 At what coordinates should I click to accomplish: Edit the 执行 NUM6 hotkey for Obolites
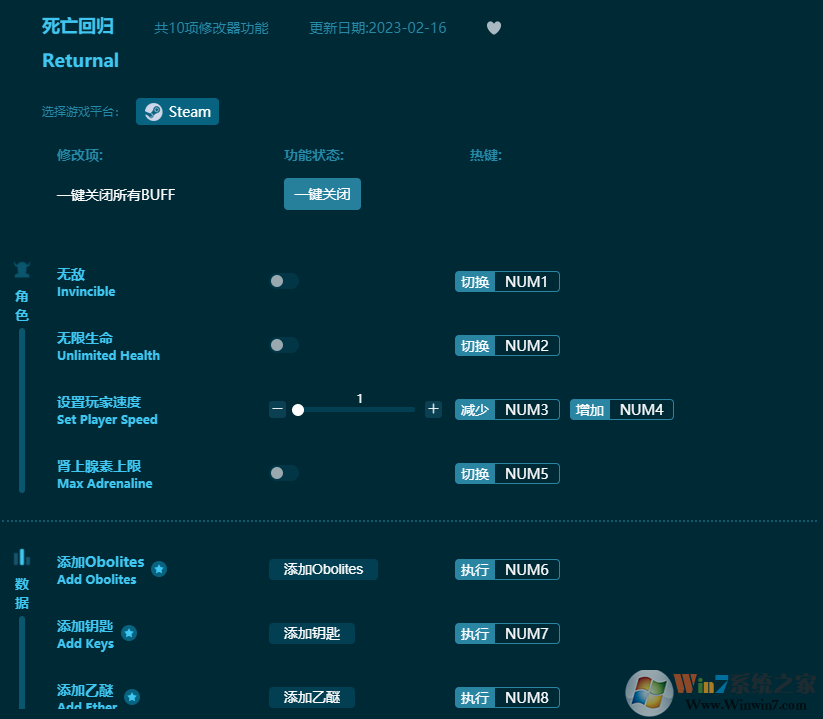pyautogui.click(x=507, y=570)
